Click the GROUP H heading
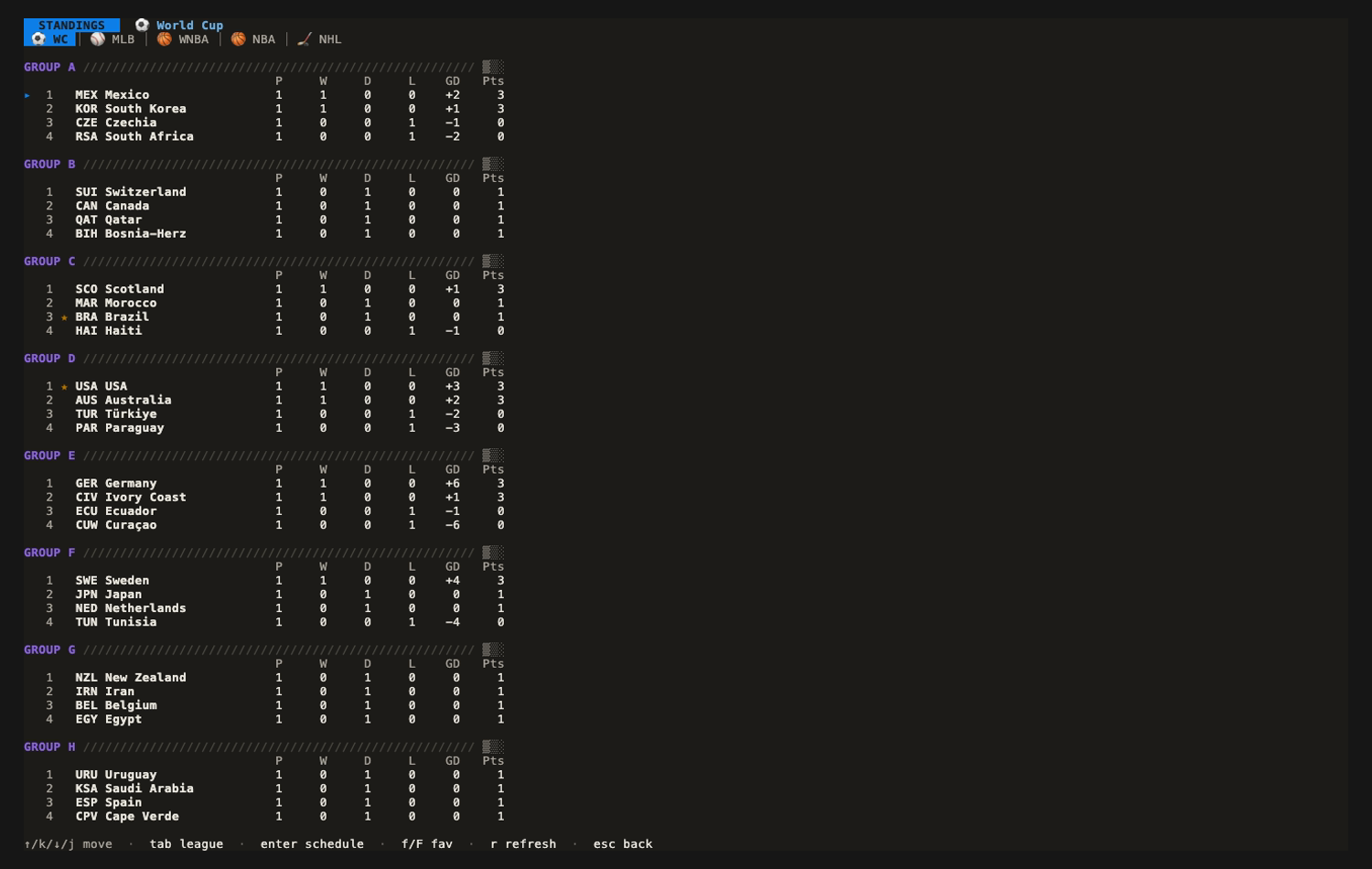The height and width of the screenshot is (869, 1372). coord(49,747)
